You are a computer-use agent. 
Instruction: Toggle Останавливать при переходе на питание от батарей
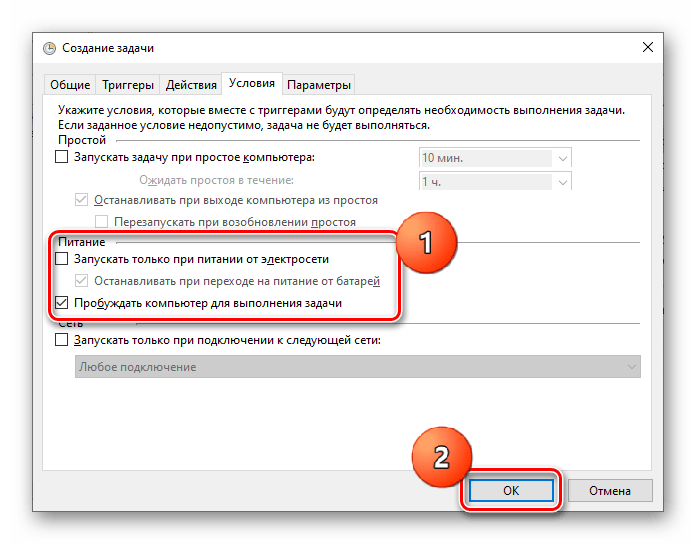click(81, 280)
